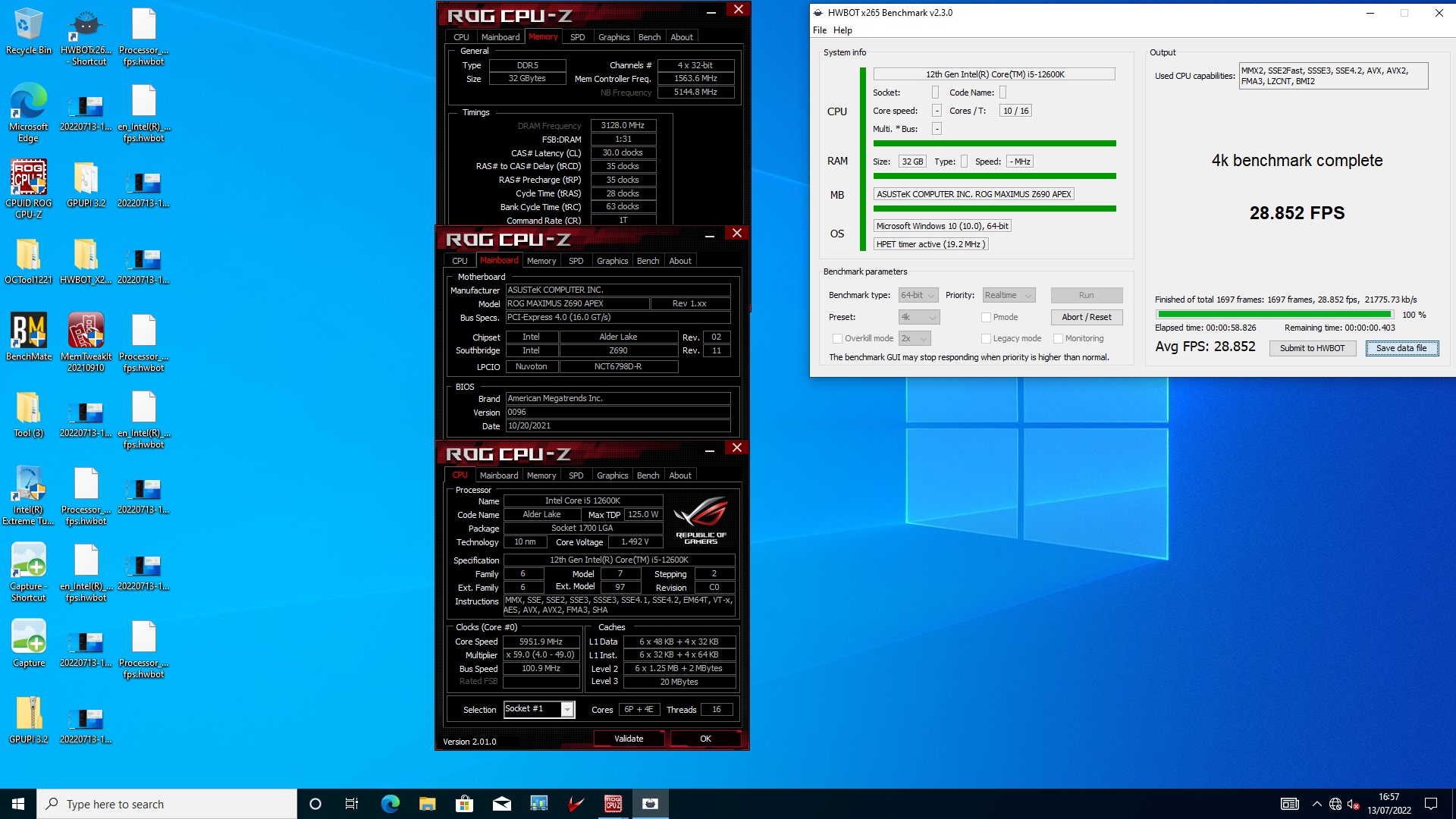This screenshot has width=1456, height=819.
Task: Open File Explorer from the taskbar
Action: [427, 804]
